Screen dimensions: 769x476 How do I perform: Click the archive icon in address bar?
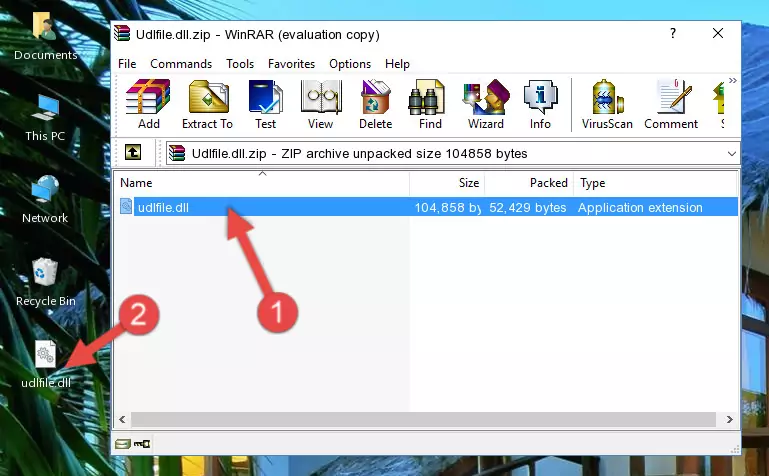(177, 153)
